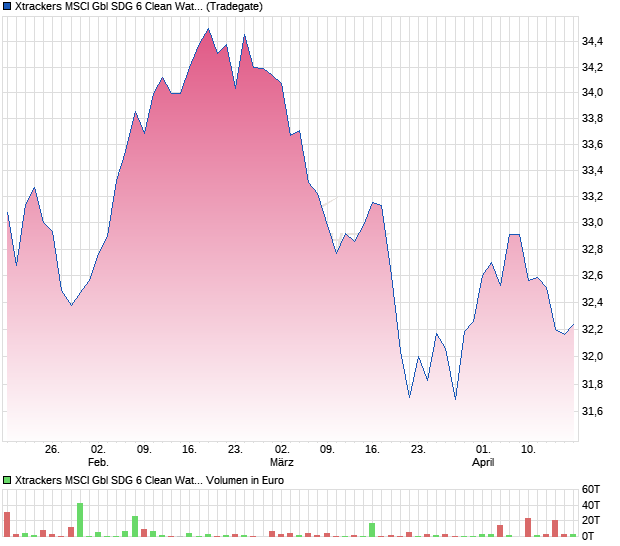Click the blue price legend square
This screenshot has width=620, height=546.
7,6
